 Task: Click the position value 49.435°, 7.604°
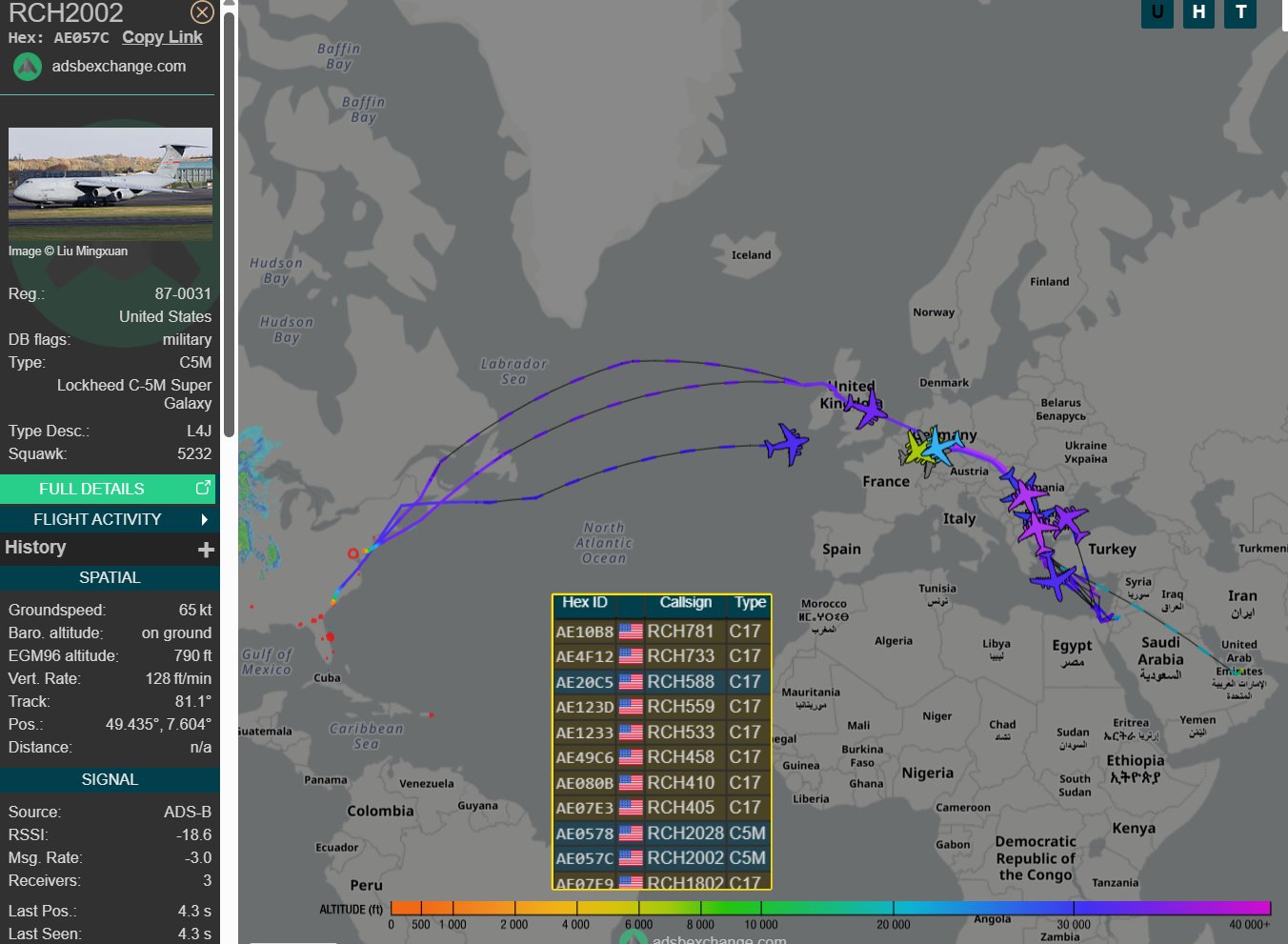[x=158, y=725]
